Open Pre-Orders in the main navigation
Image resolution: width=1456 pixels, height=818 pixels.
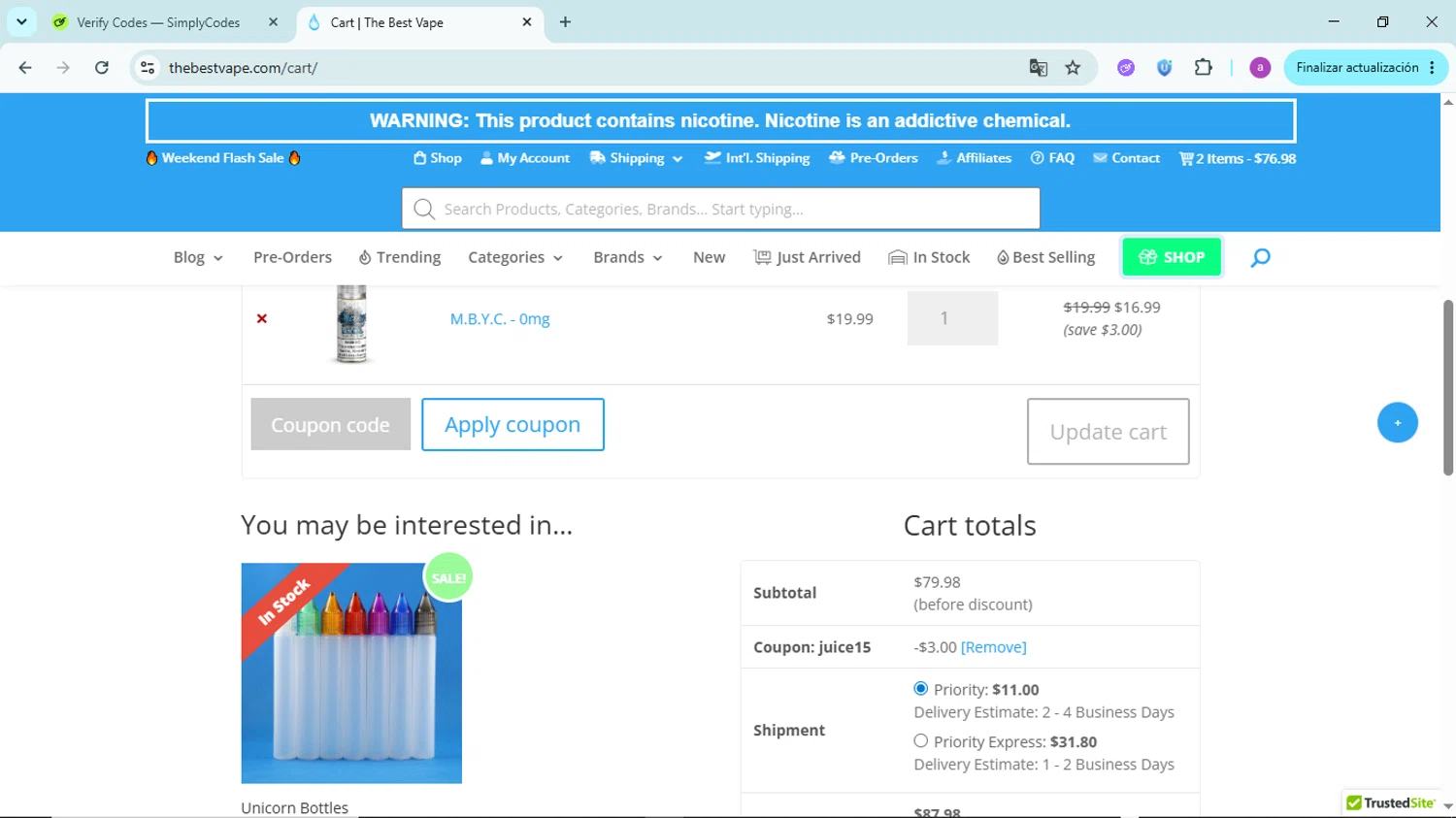click(x=292, y=257)
